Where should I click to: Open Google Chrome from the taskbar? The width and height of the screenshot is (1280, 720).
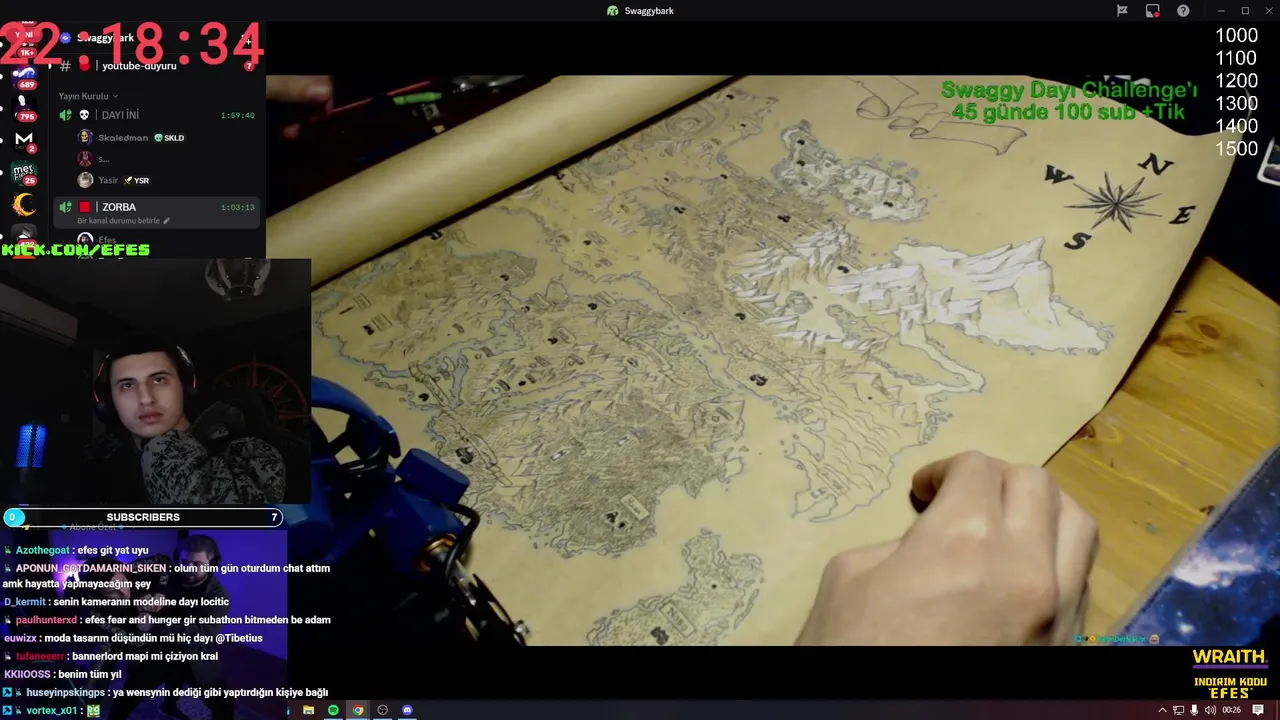tap(358, 710)
